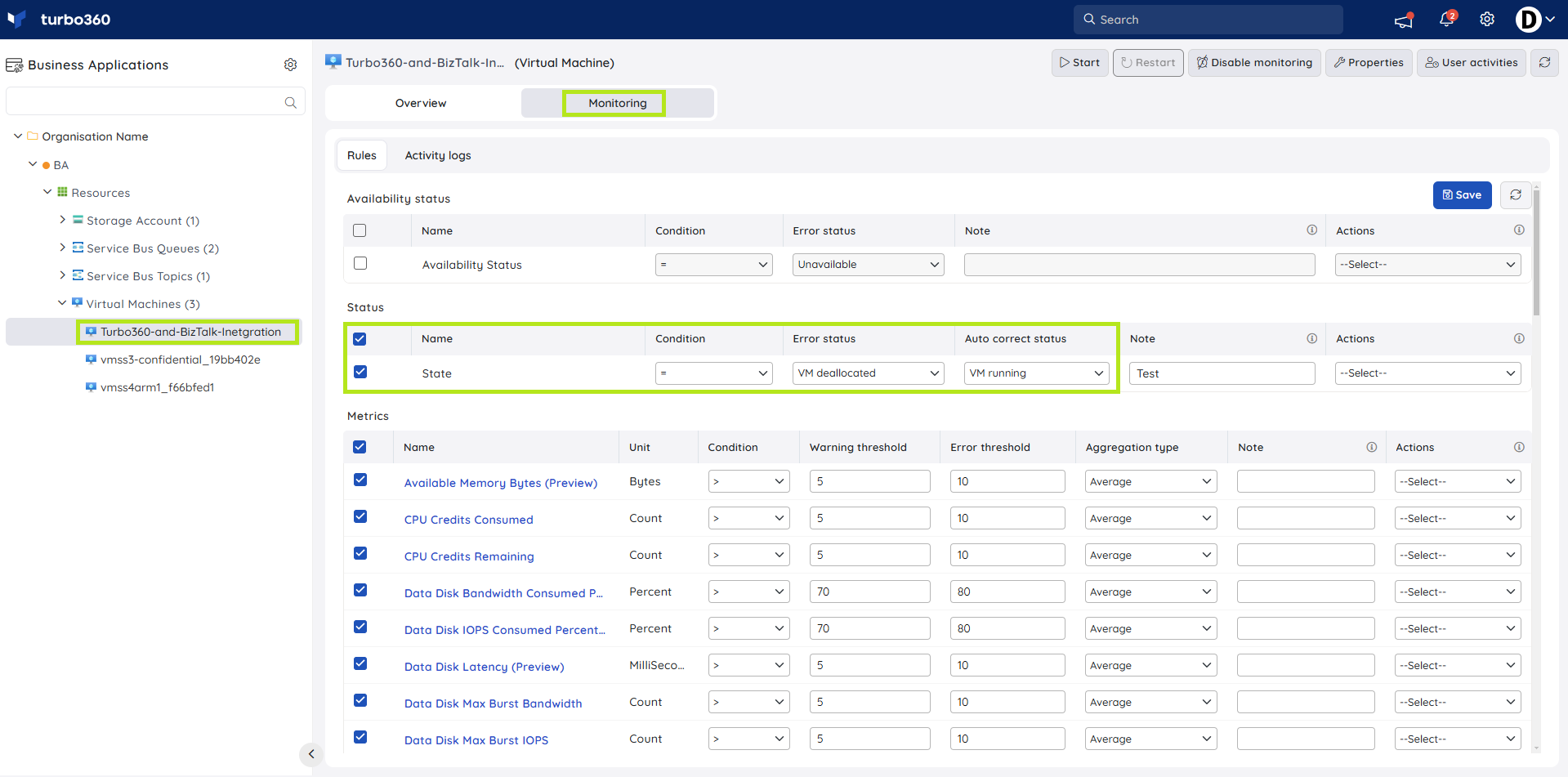This screenshot has height=777, width=1568.
Task: Open User activities
Action: pyautogui.click(x=1472, y=62)
